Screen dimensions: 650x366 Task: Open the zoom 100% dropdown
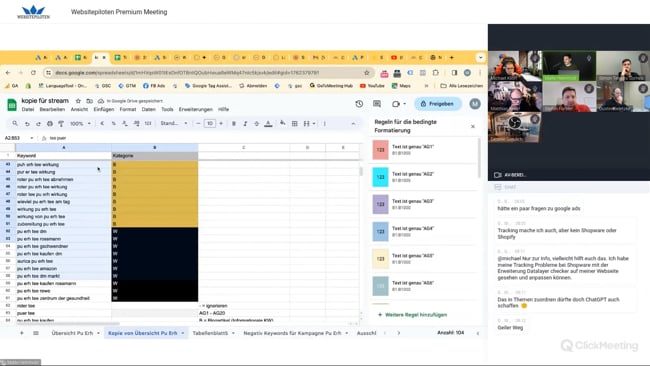pyautogui.click(x=80, y=124)
